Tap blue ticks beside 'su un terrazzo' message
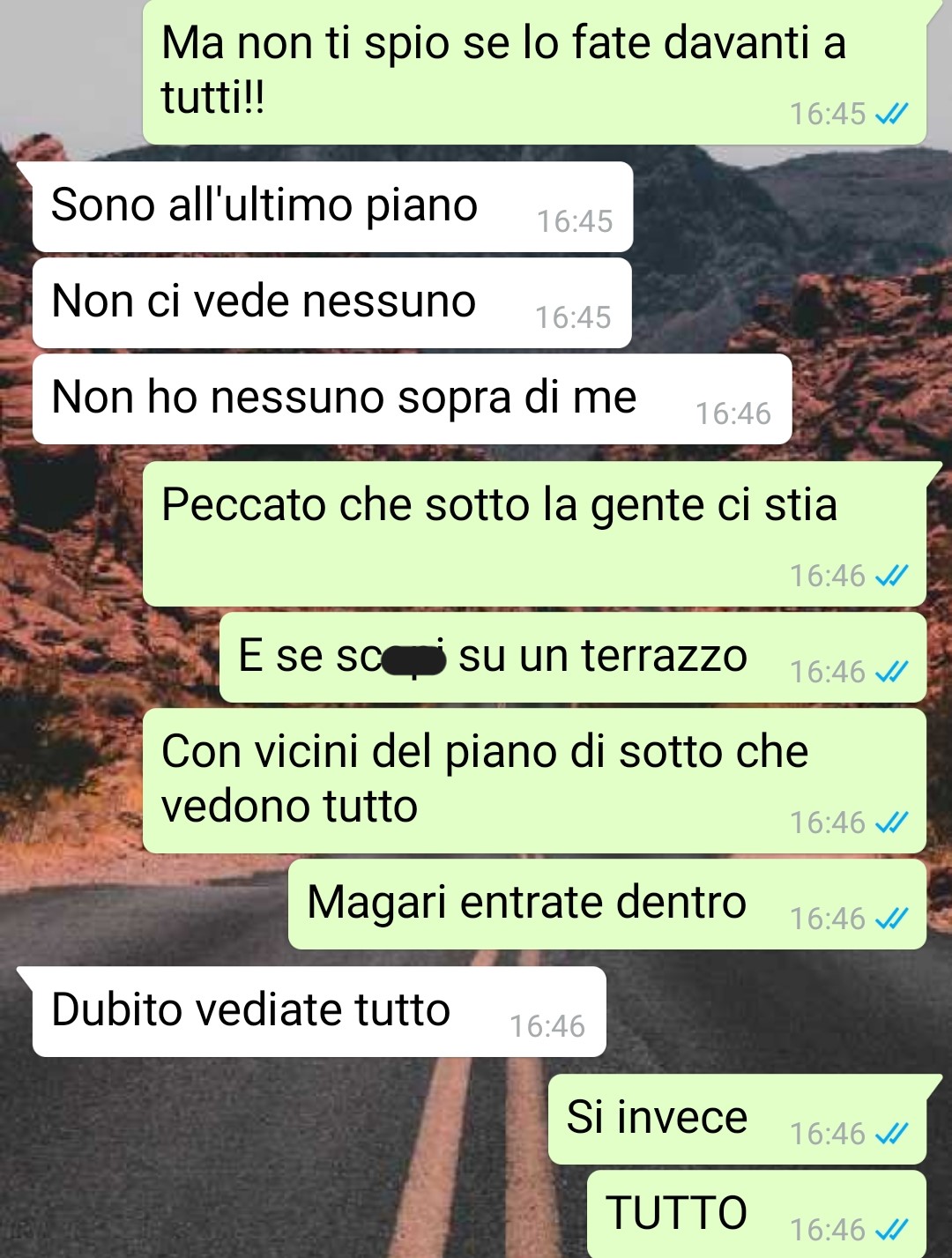Image resolution: width=952 pixels, height=1258 pixels. 891,672
